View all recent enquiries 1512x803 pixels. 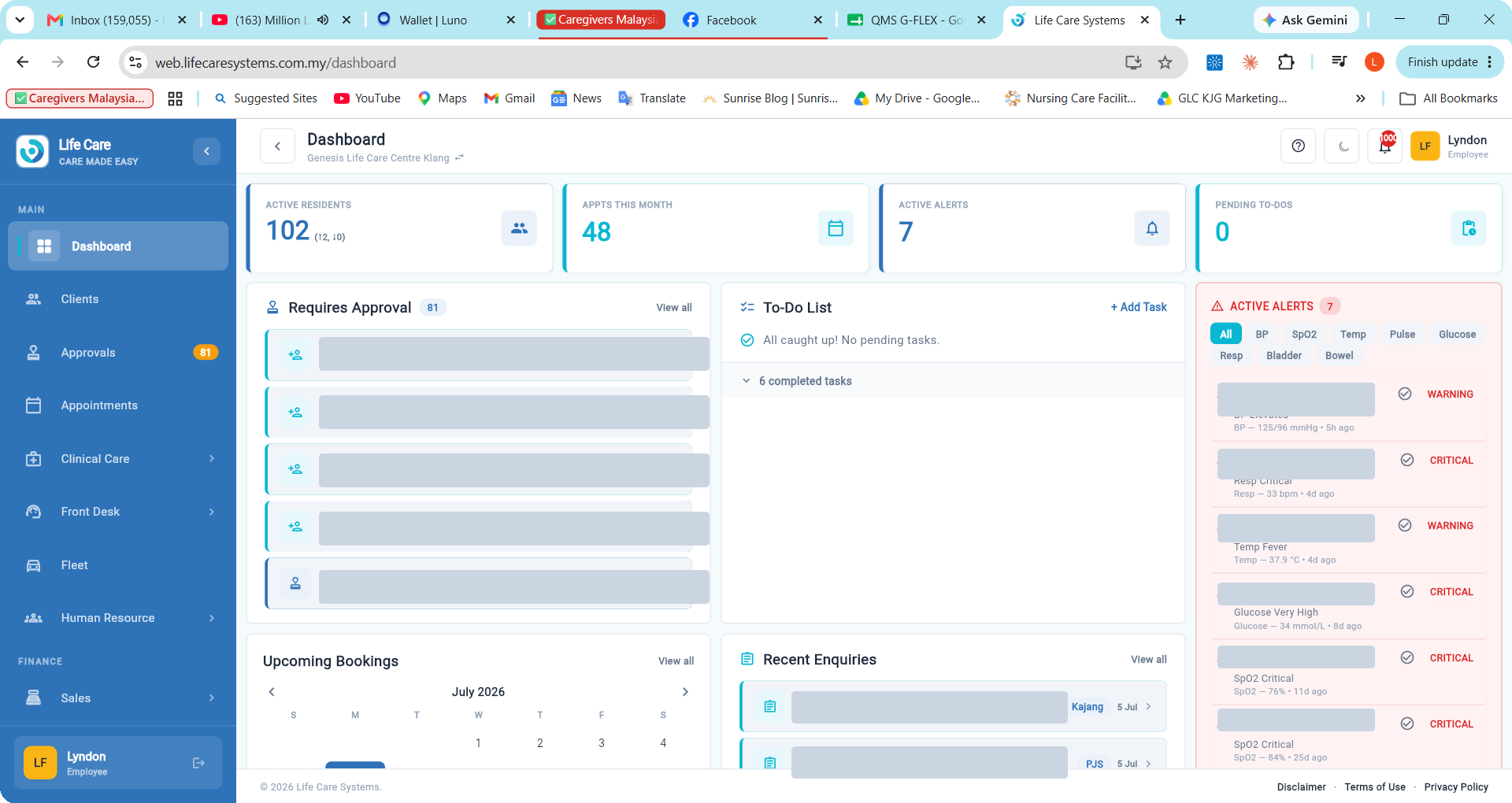pos(1149,660)
